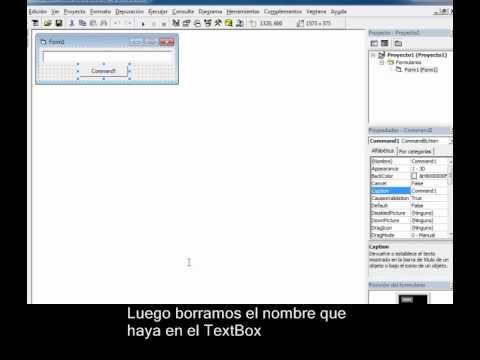Open the Depuración menu
Screen dimensions: 480x360
click(130, 12)
